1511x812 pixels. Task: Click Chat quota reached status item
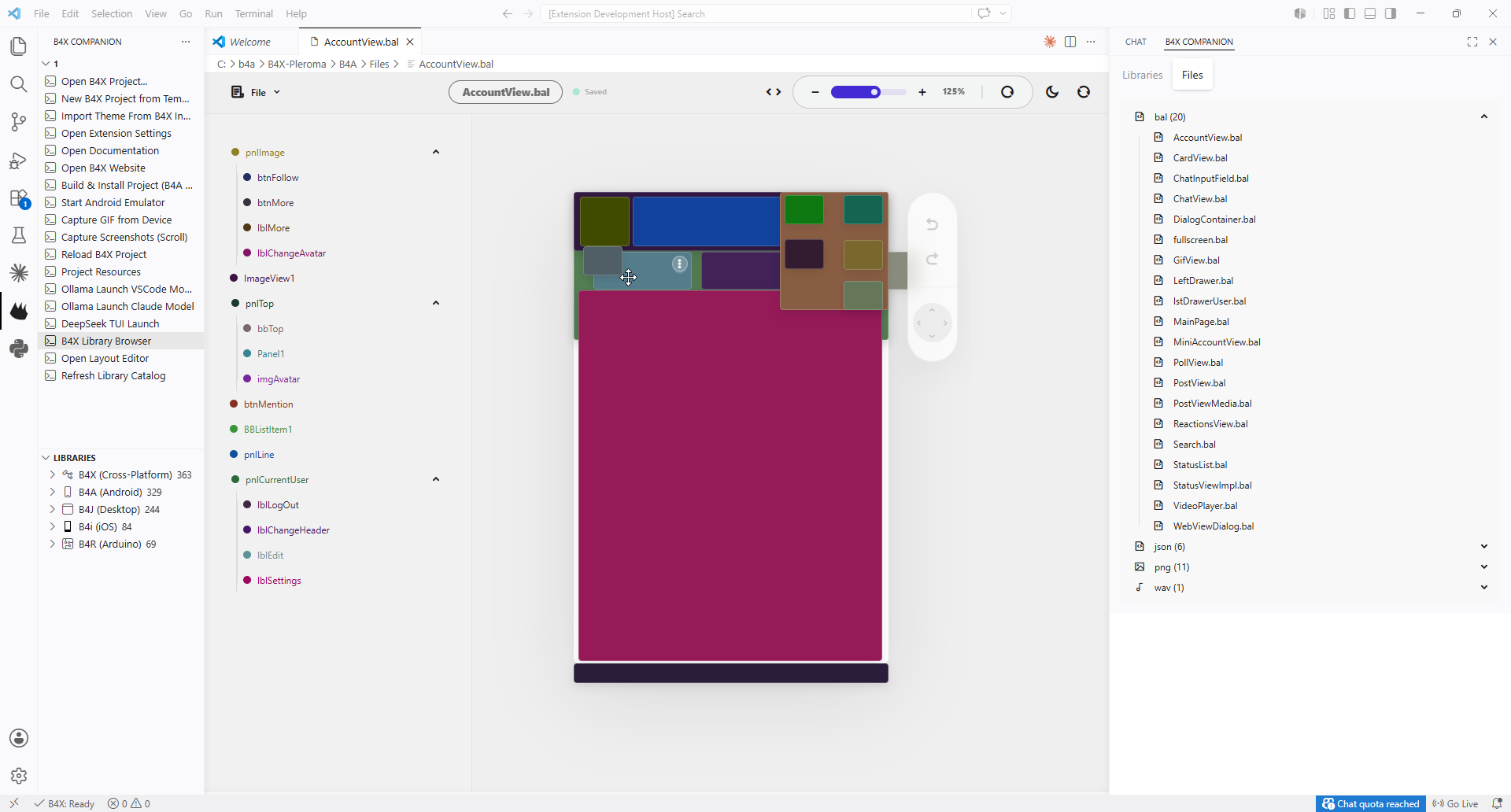[1370, 803]
